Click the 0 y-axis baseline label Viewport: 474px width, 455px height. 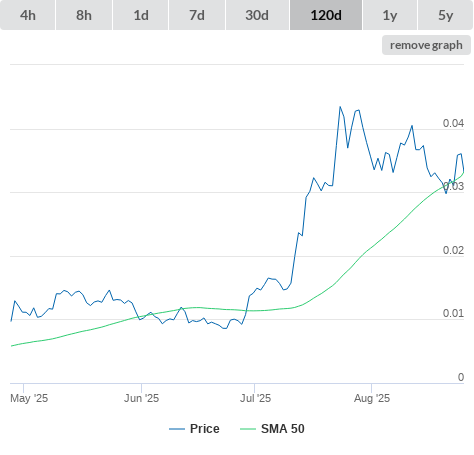[x=461, y=377]
